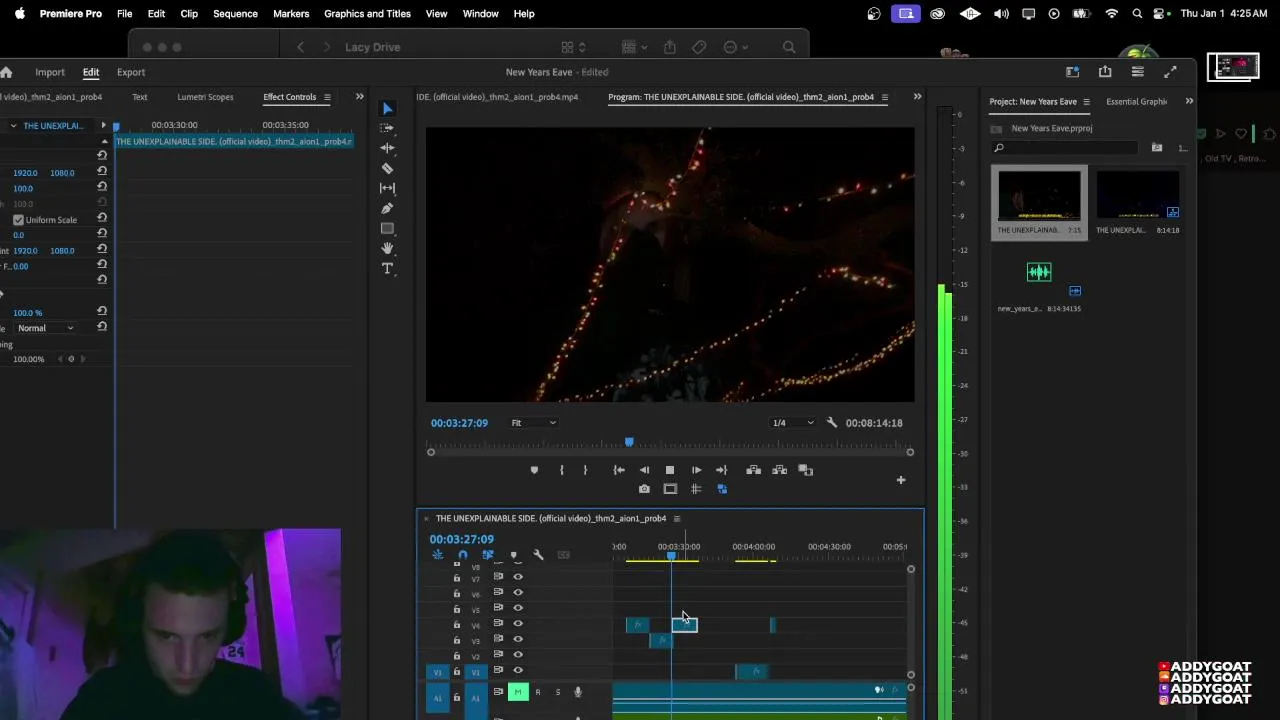Select the Pen tool
Viewport: 1280px width, 720px height.
tap(388, 208)
